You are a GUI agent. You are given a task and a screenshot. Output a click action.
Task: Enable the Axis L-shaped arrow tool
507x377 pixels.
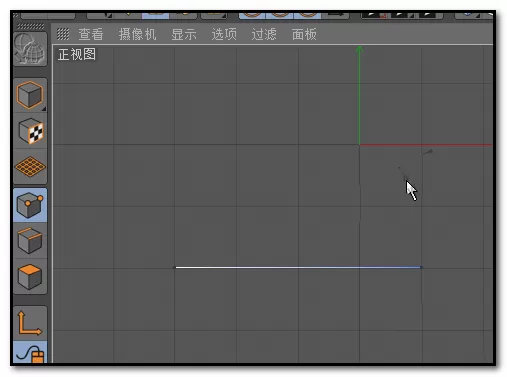[30, 323]
